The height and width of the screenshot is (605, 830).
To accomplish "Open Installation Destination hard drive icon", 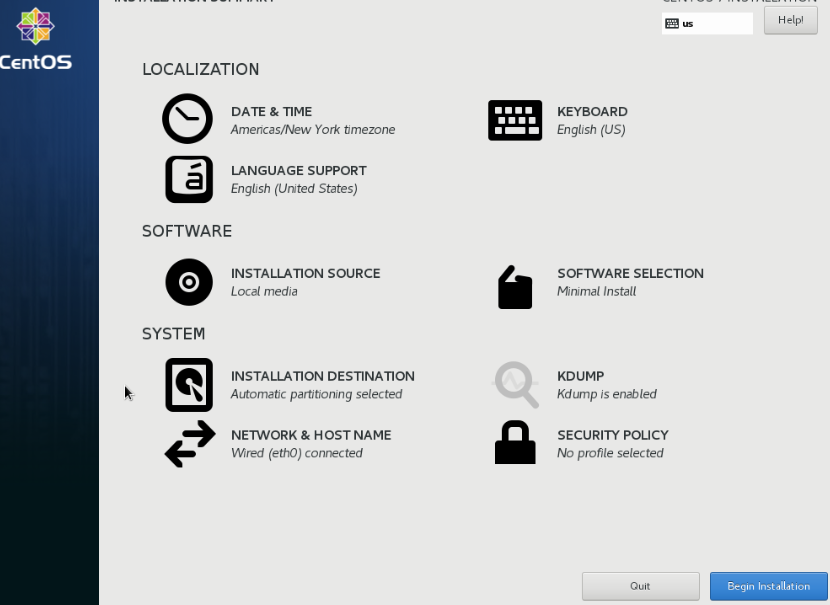I will click(189, 385).
